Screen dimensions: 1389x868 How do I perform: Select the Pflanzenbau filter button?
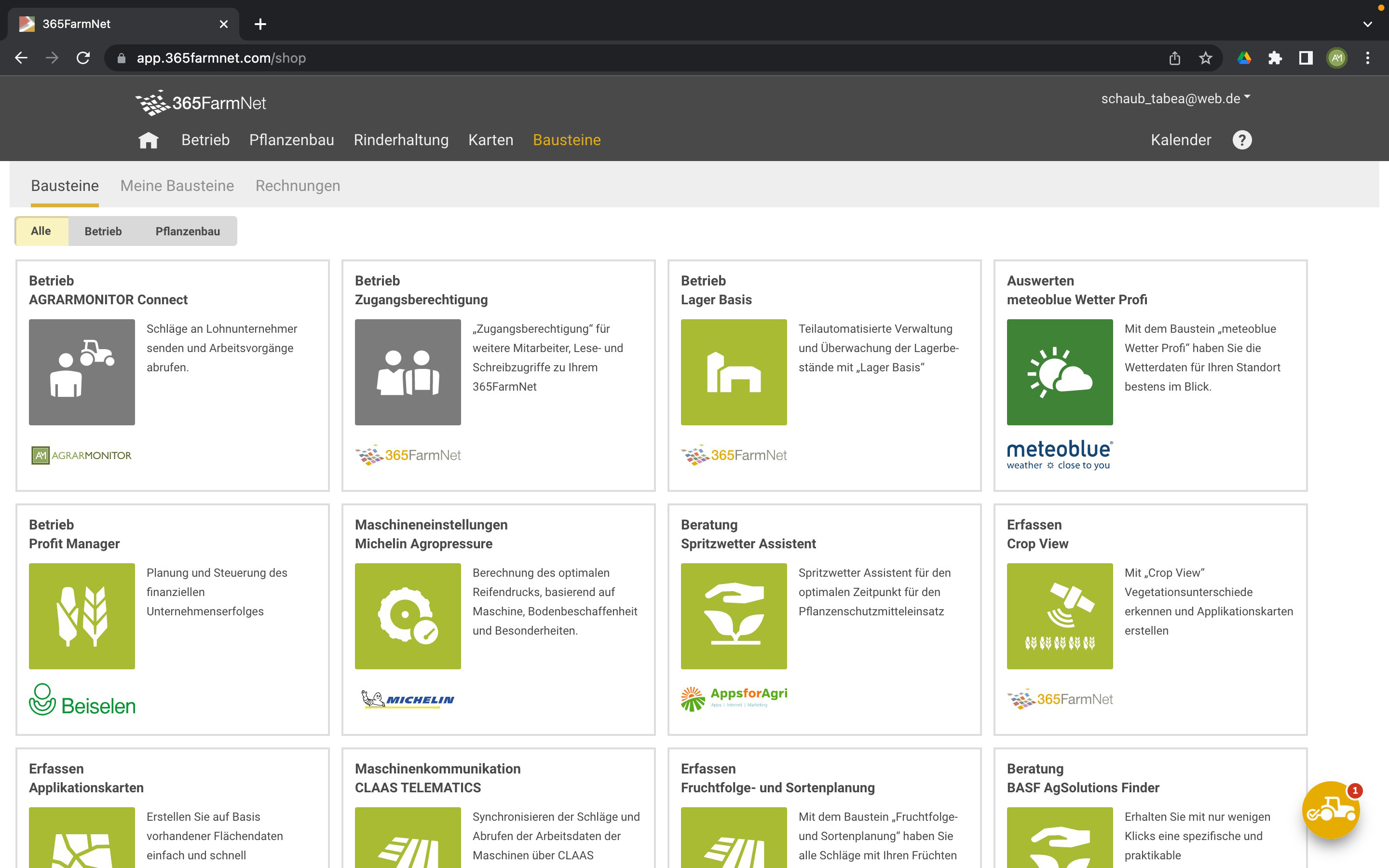coord(188,231)
